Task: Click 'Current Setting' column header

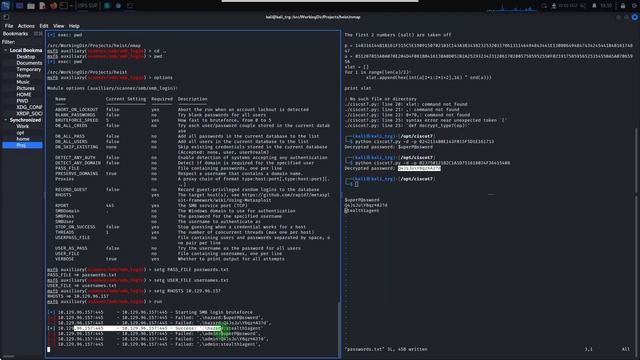Action: coord(126,99)
